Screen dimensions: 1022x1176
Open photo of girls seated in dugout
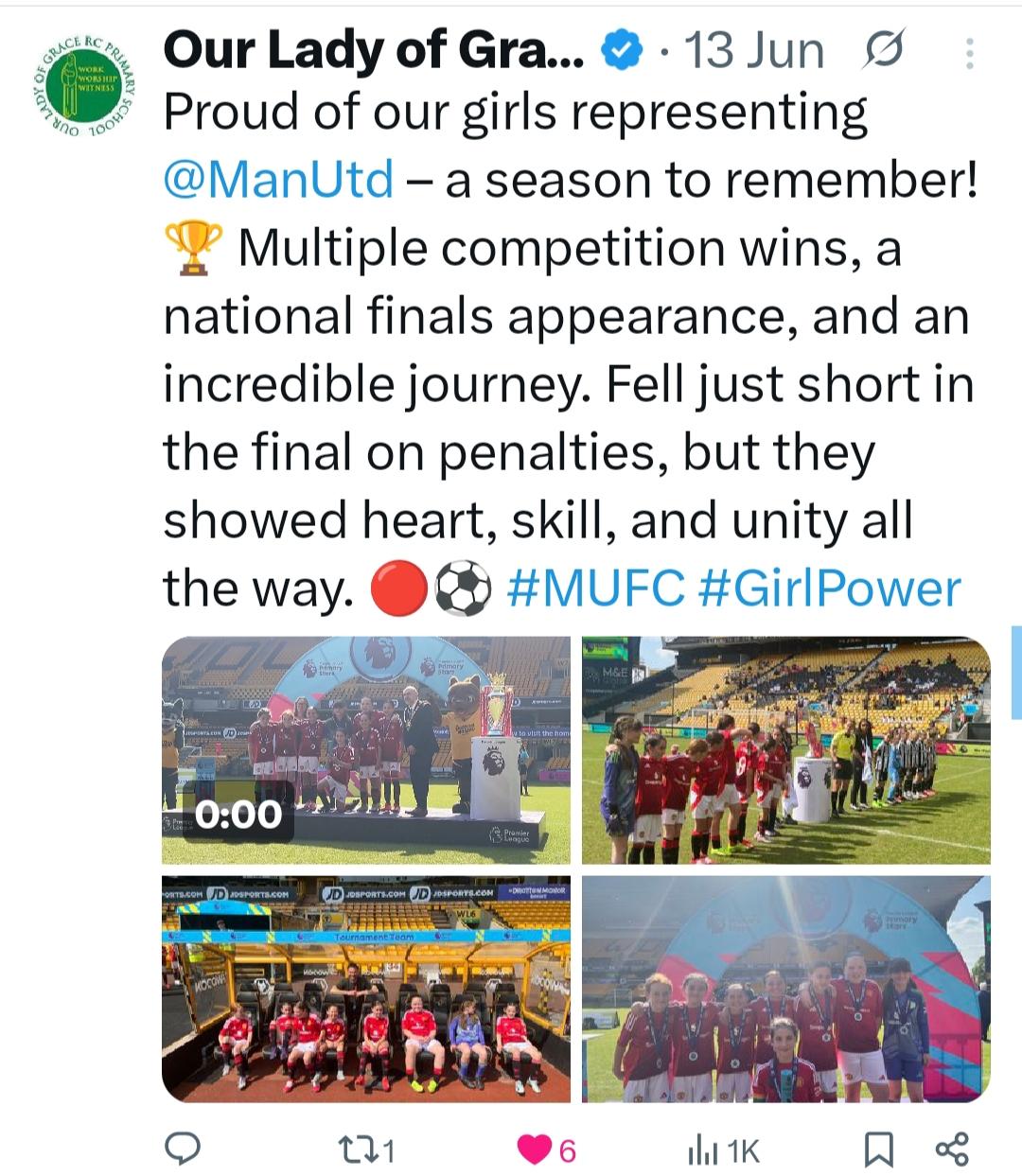point(366,989)
